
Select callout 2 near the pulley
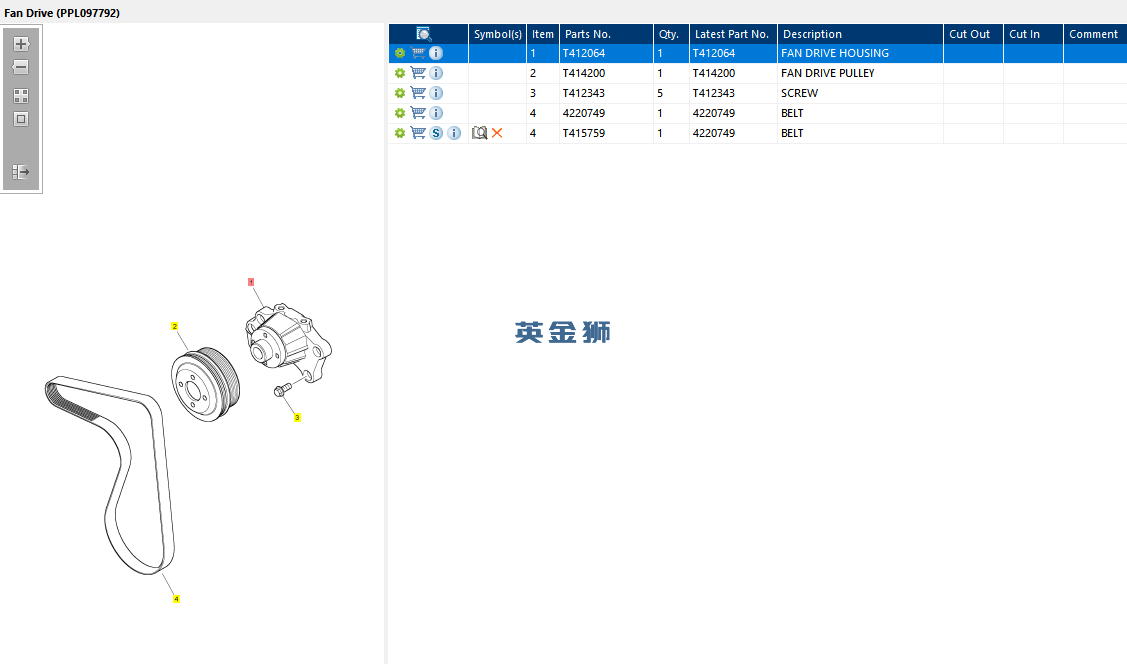pyautogui.click(x=174, y=326)
